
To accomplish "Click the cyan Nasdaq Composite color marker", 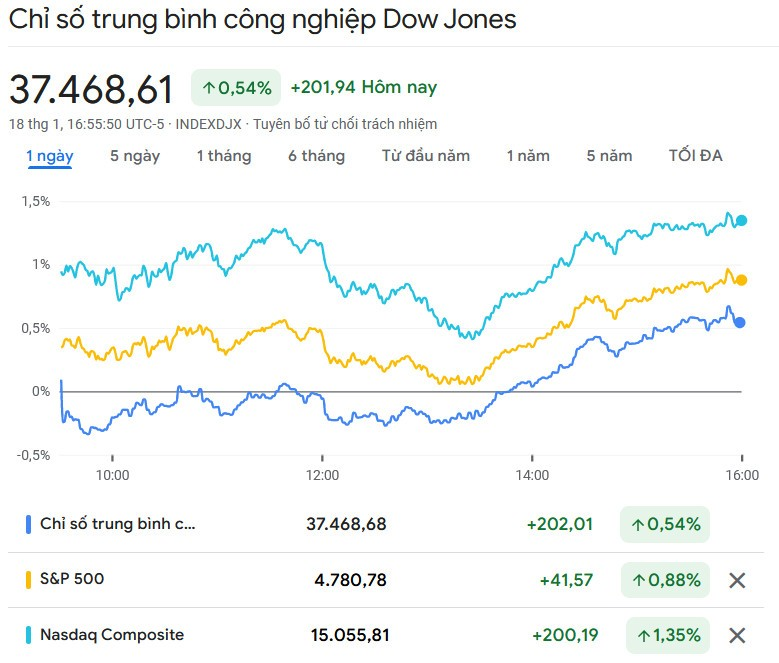I will coord(27,635).
